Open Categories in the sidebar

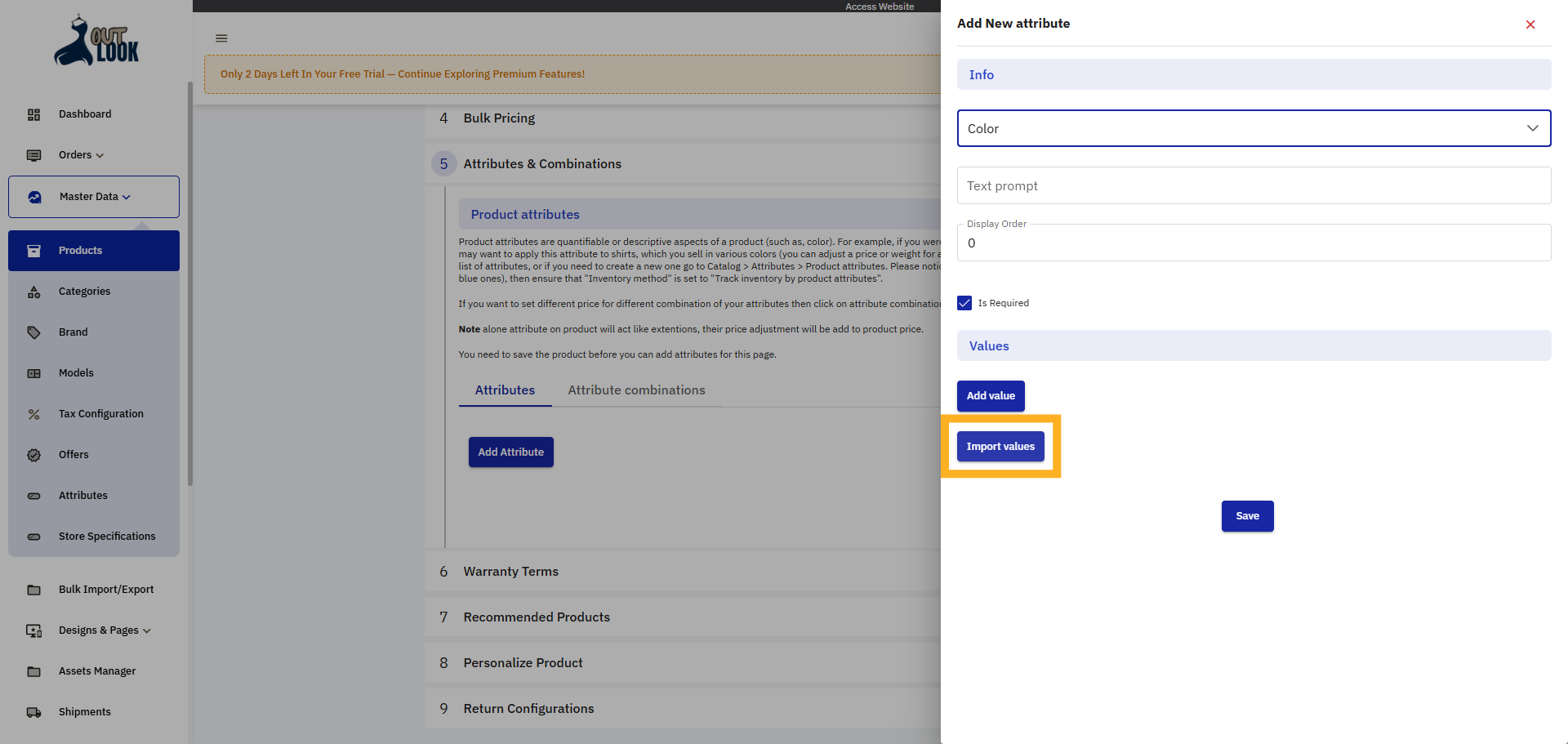94,292
